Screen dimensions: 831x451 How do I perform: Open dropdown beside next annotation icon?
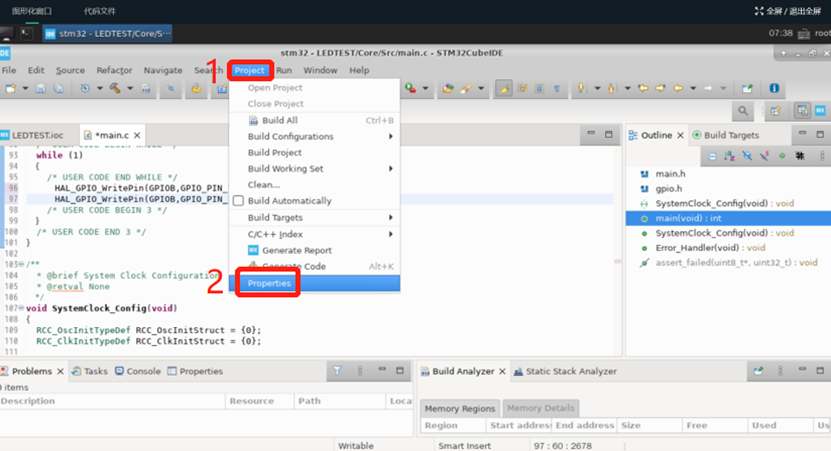pyautogui.click(x=597, y=89)
